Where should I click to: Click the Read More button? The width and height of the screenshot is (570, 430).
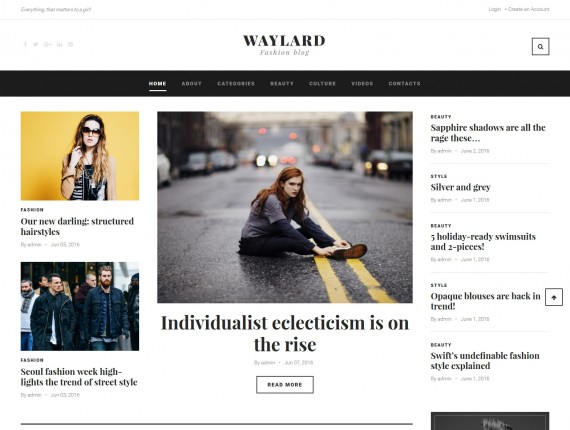(285, 385)
